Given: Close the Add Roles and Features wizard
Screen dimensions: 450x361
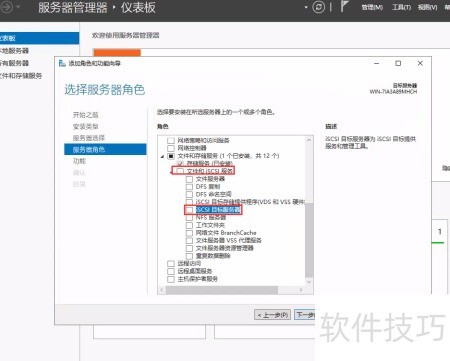Looking at the screenshot, I should [420, 63].
